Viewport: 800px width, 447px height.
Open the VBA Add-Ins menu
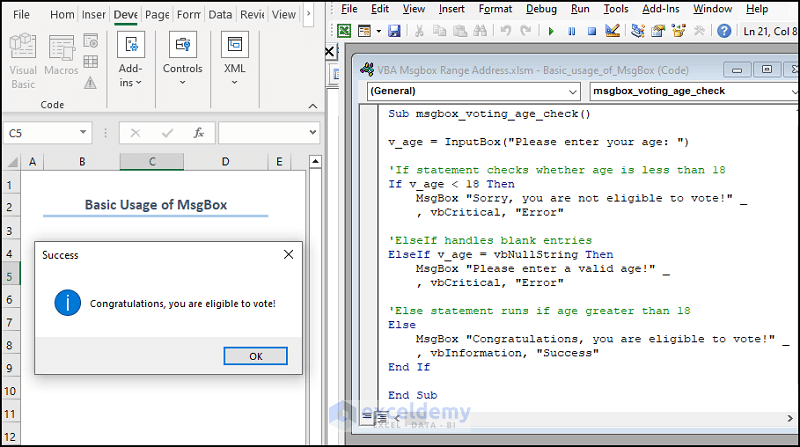[661, 9]
